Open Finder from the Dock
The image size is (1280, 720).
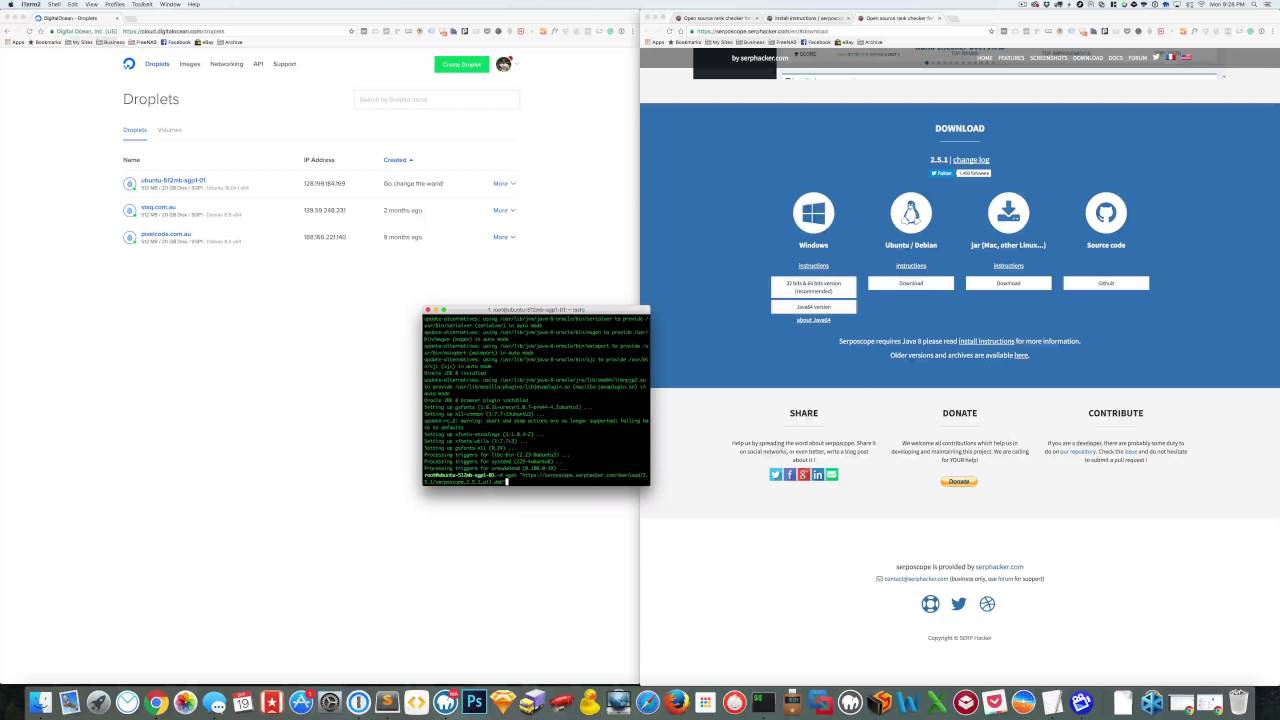pyautogui.click(x=40, y=703)
